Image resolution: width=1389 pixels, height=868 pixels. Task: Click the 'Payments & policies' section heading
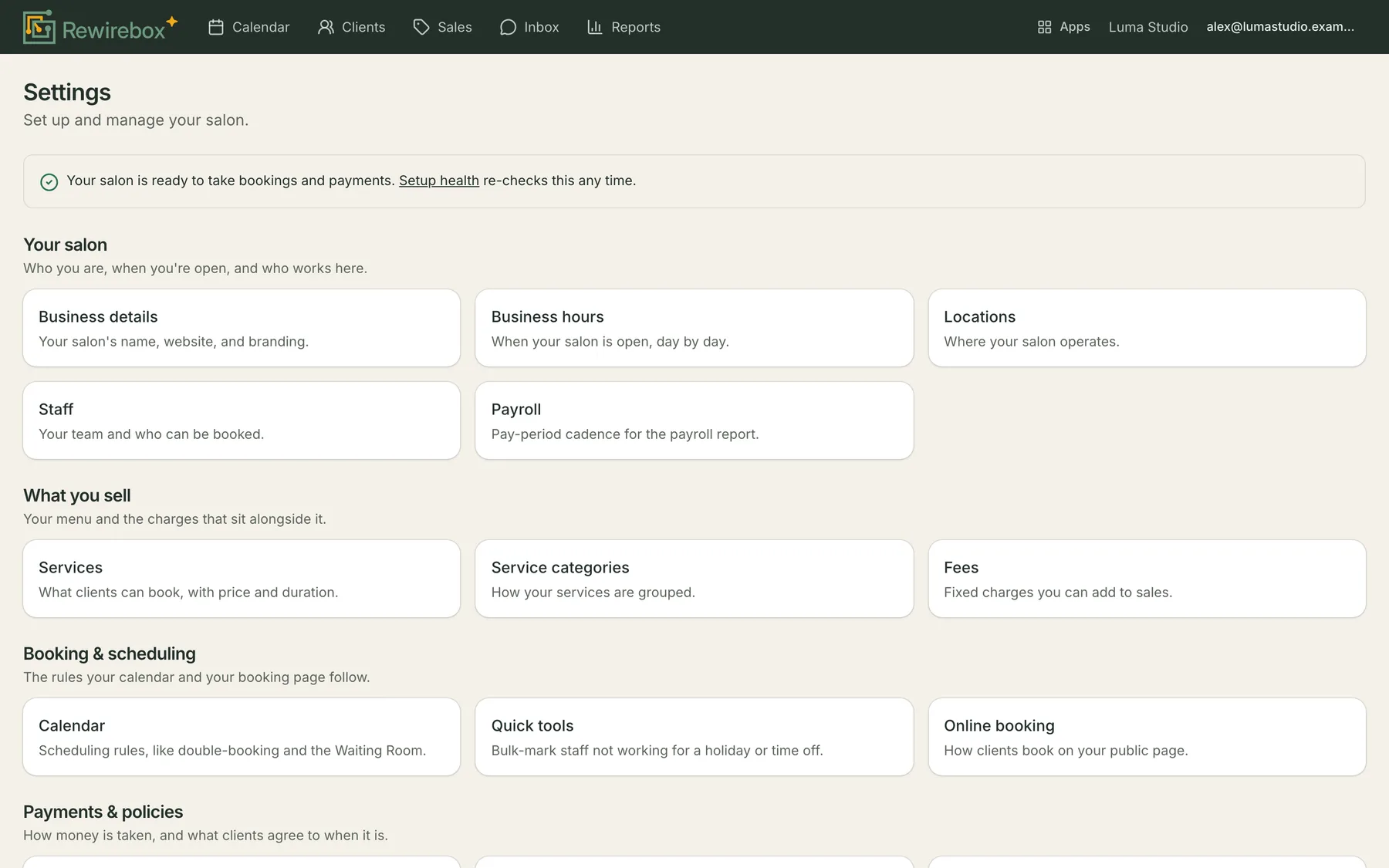click(x=103, y=812)
